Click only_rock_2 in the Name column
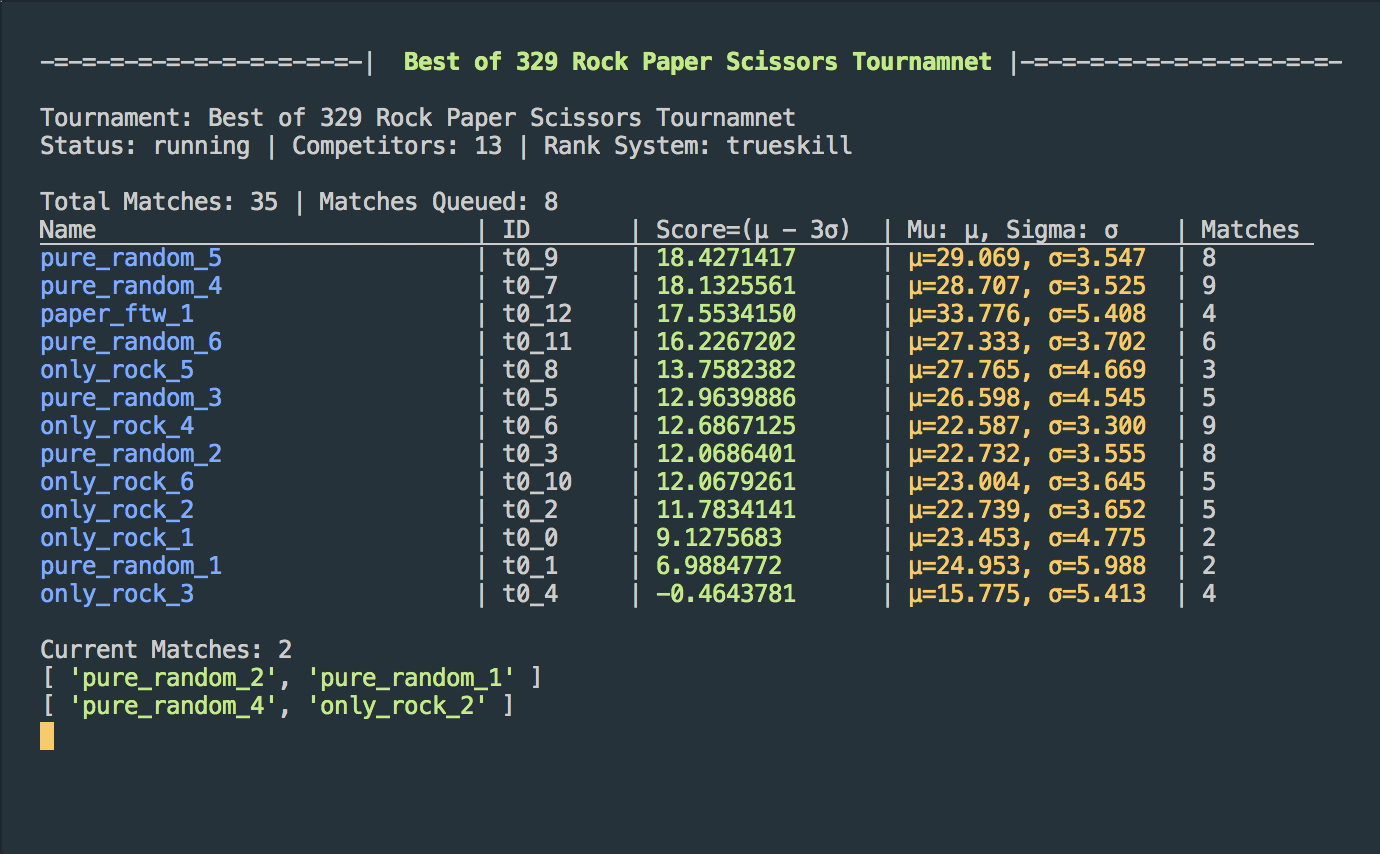 117,510
